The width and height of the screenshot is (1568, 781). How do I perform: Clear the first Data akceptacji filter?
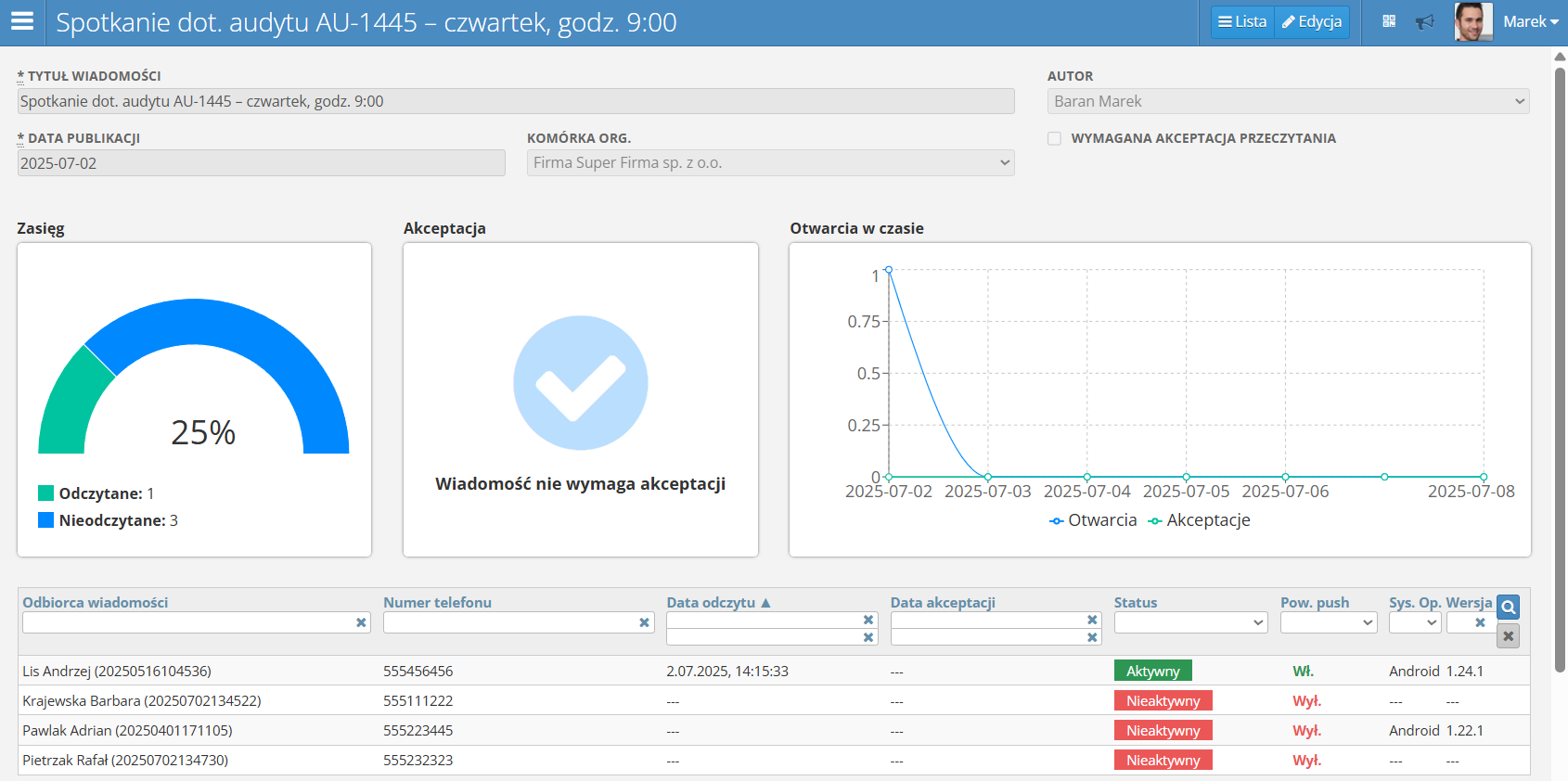[1092, 620]
